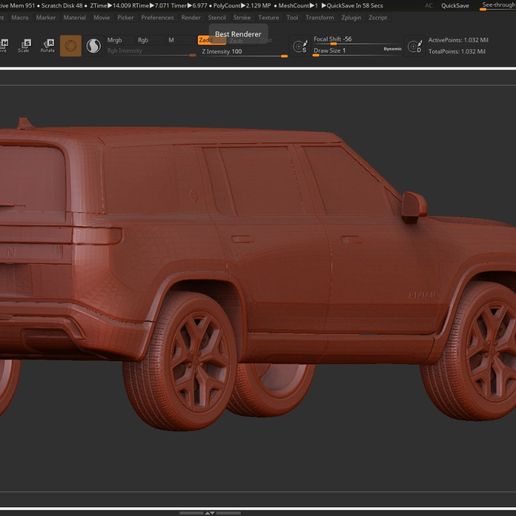Open the Macro menu
This screenshot has width=516, height=516.
pos(20,18)
